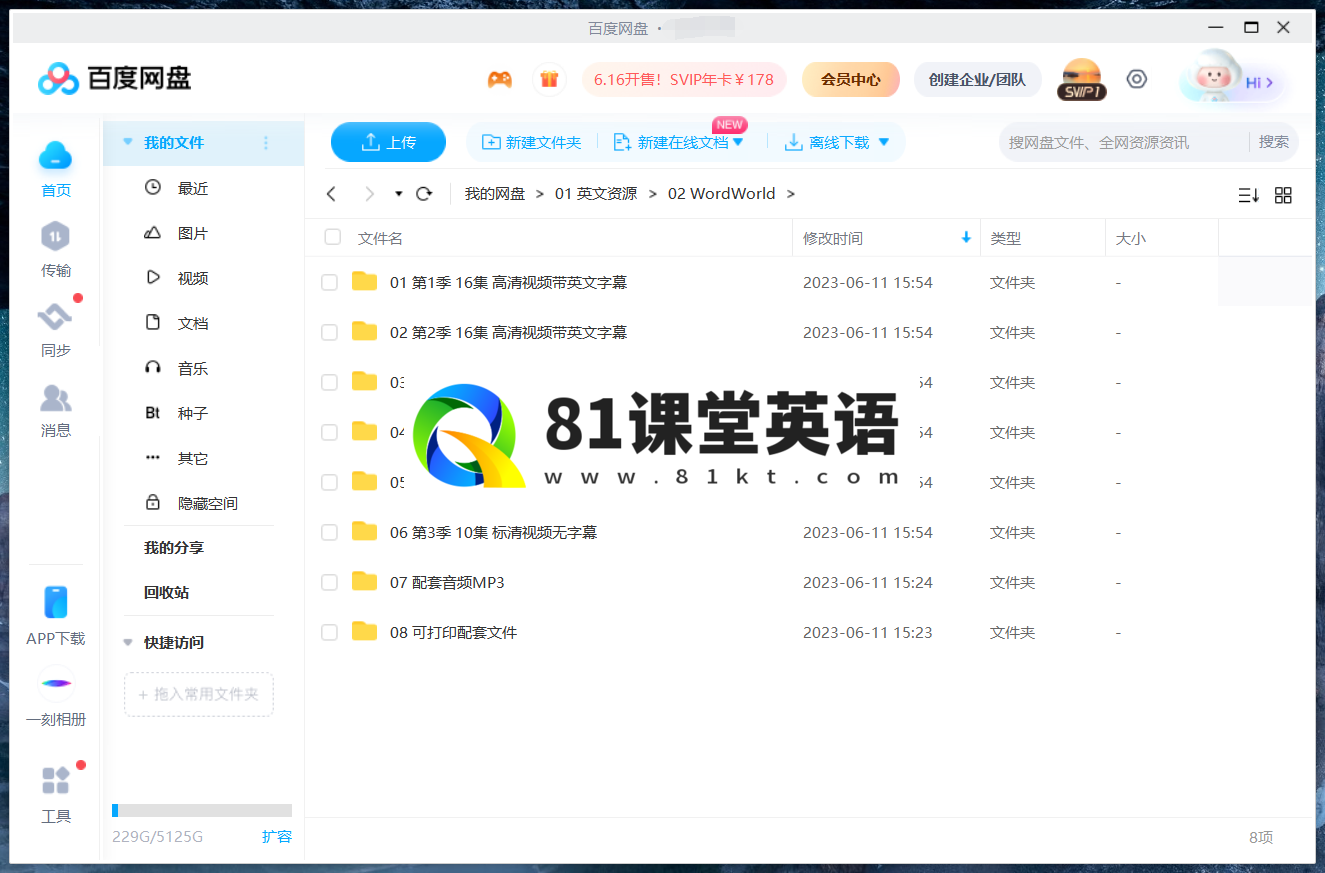Open 我的分享
Viewport: 1325px width, 873px height.
174,548
